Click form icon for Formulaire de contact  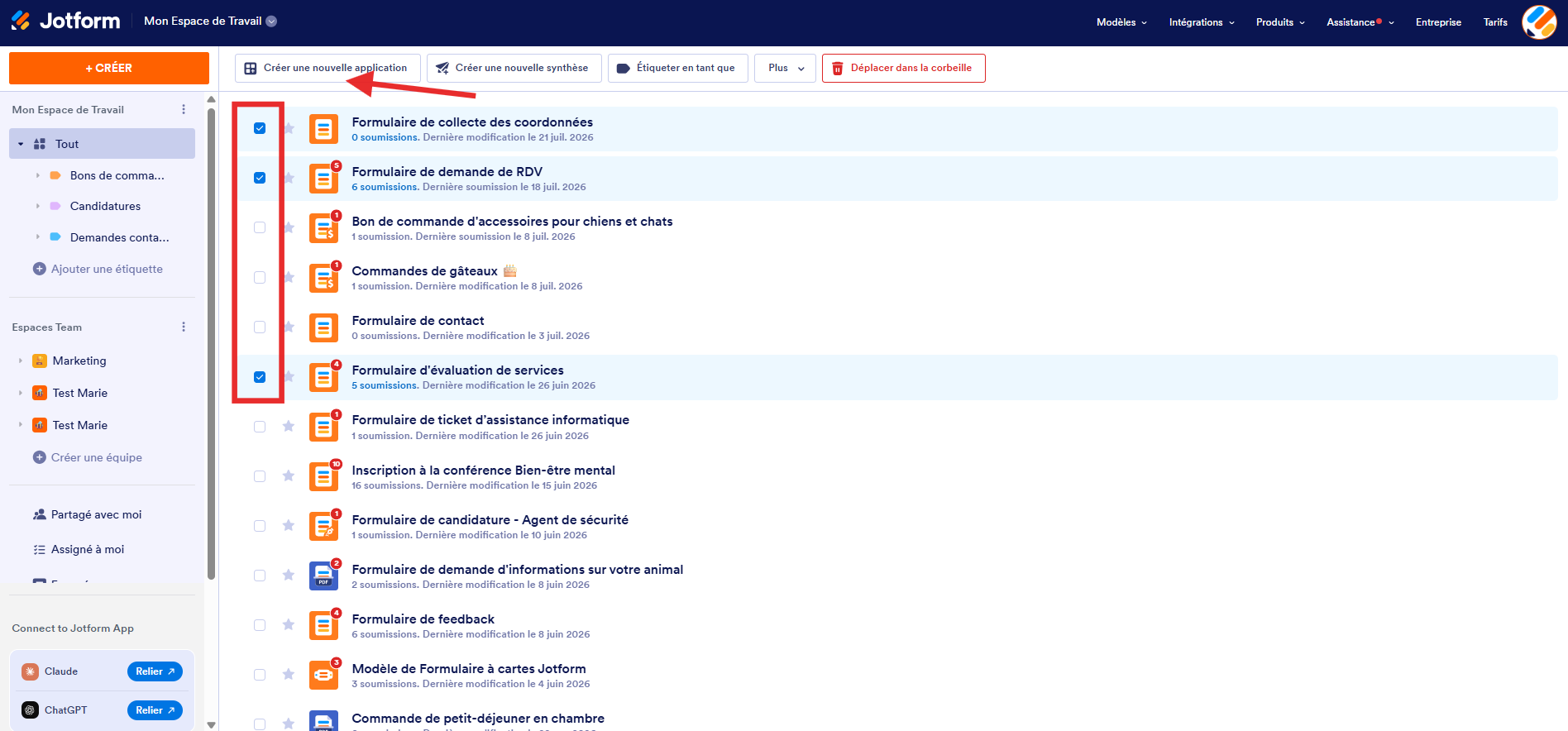323,327
